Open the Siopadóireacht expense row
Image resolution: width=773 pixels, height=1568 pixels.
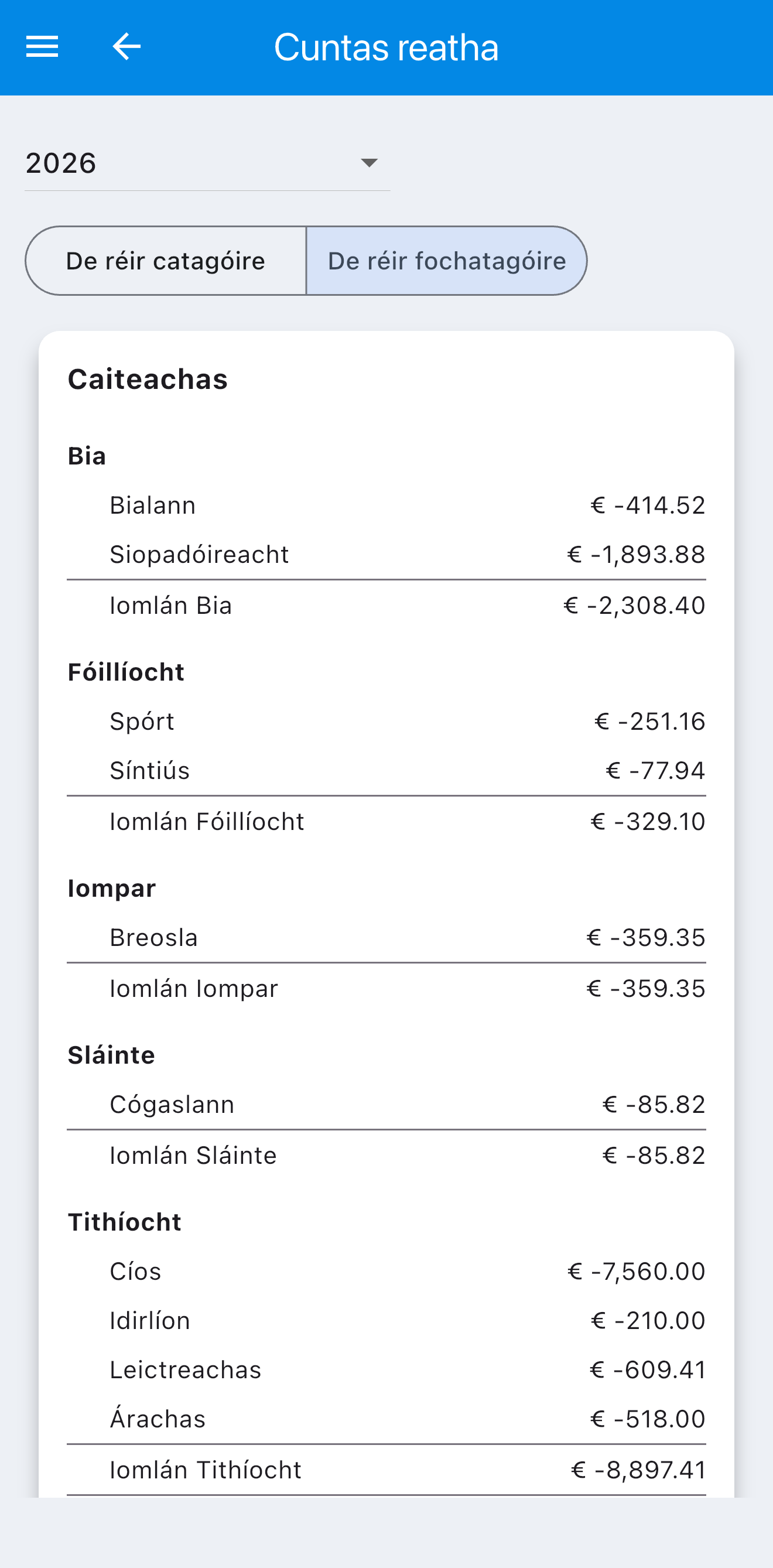pos(386,555)
